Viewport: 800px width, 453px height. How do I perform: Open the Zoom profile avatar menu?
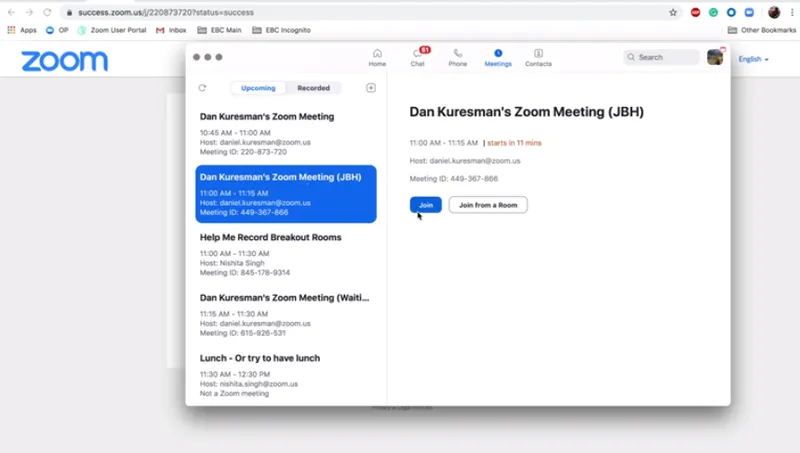(715, 57)
